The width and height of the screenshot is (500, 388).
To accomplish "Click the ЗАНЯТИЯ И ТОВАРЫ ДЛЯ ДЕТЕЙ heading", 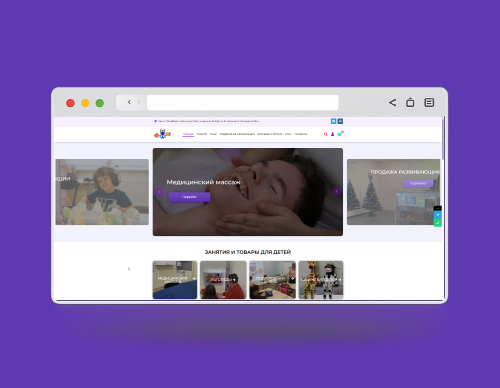I will tap(248, 252).
